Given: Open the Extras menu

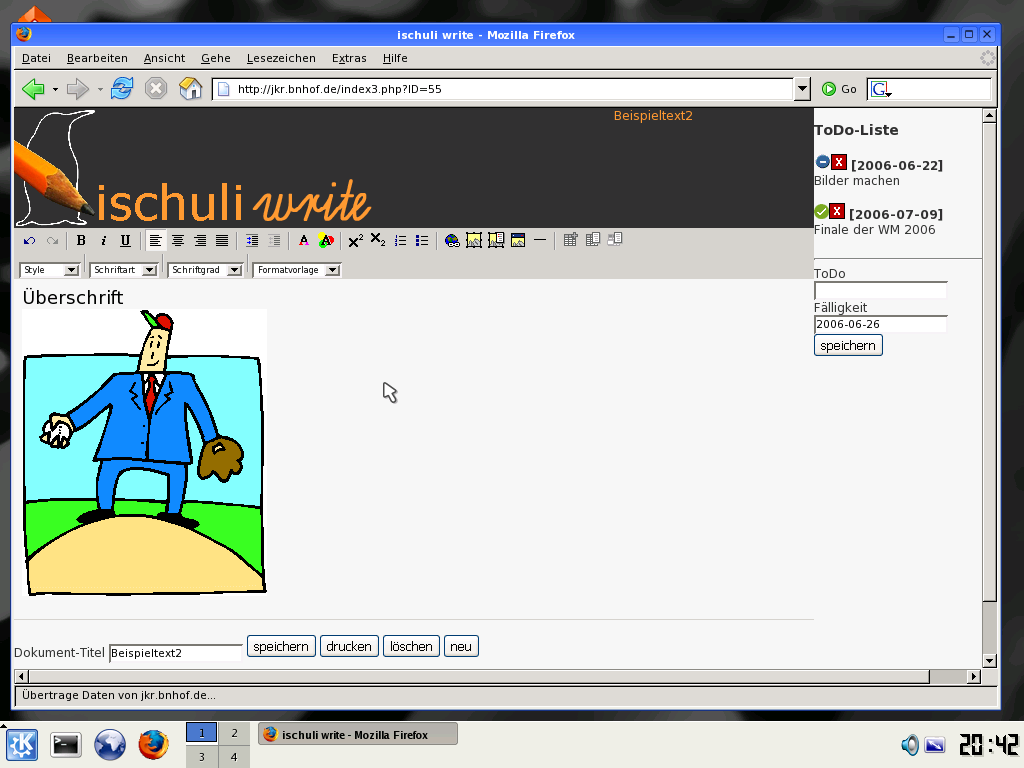Looking at the screenshot, I should pos(349,58).
